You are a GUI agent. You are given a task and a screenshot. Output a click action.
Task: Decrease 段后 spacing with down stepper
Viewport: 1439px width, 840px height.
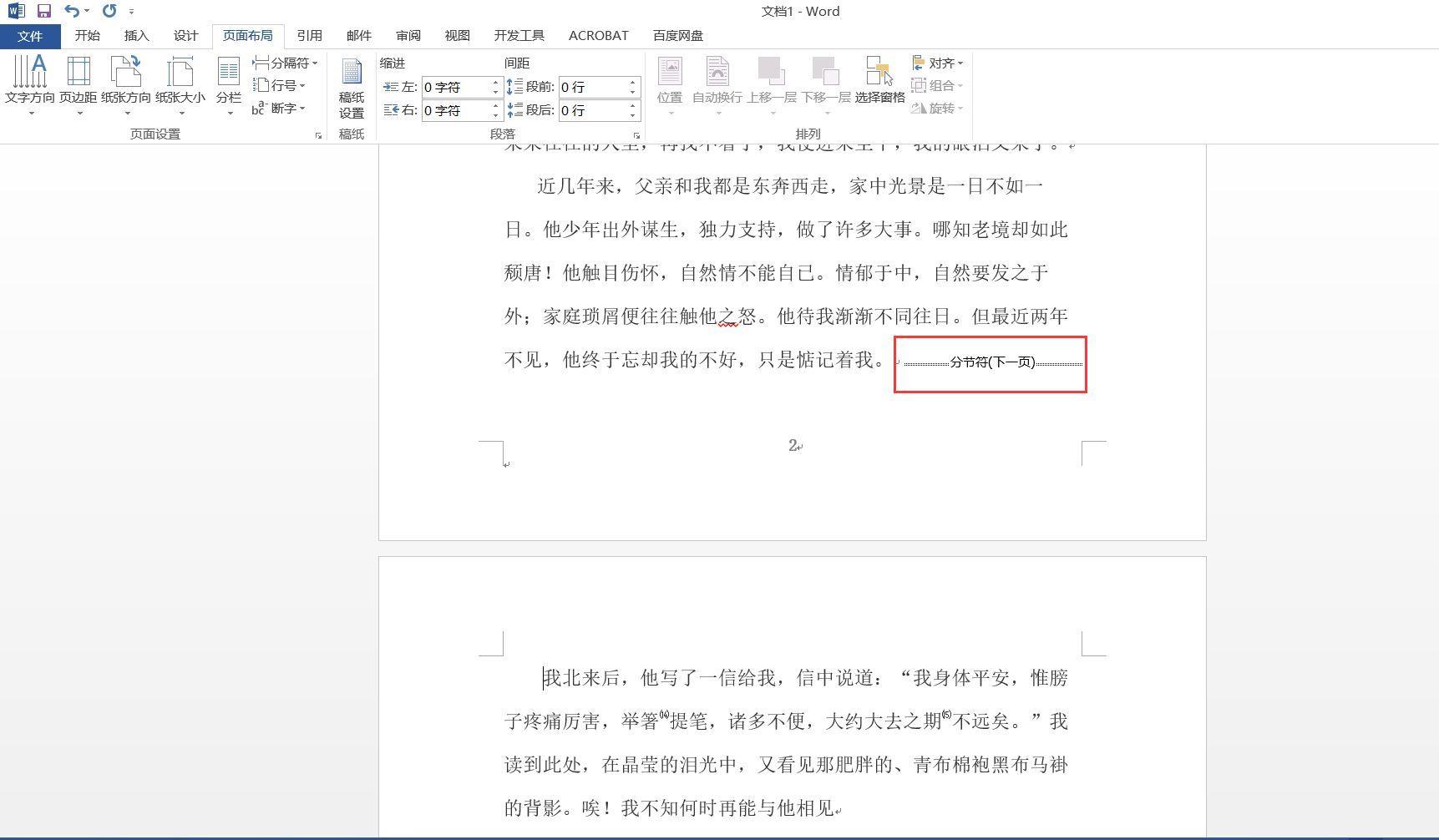click(633, 115)
